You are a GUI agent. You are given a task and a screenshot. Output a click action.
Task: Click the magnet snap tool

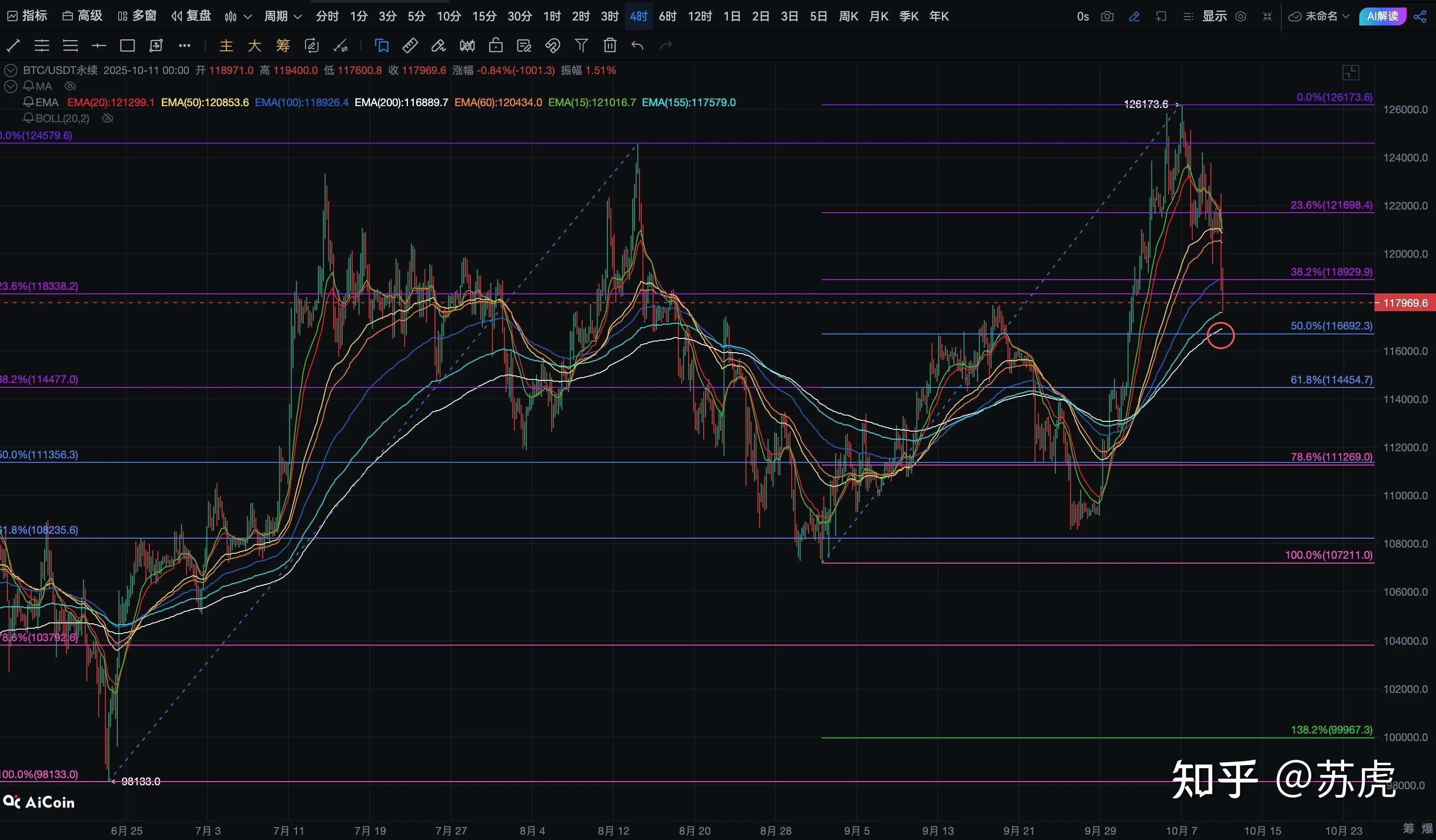pyautogui.click(x=552, y=45)
